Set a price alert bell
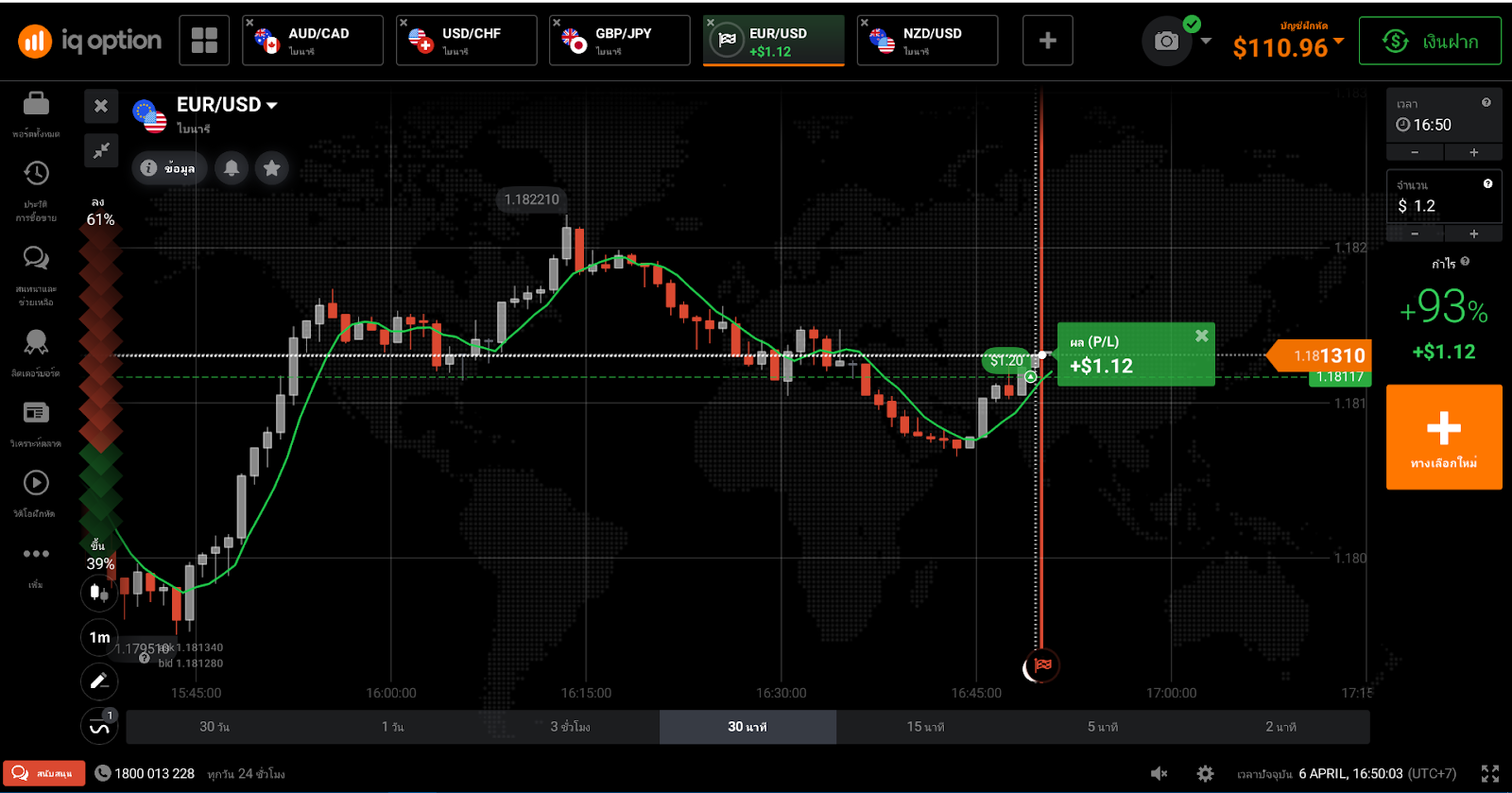Image resolution: width=1512 pixels, height=793 pixels. click(x=232, y=168)
